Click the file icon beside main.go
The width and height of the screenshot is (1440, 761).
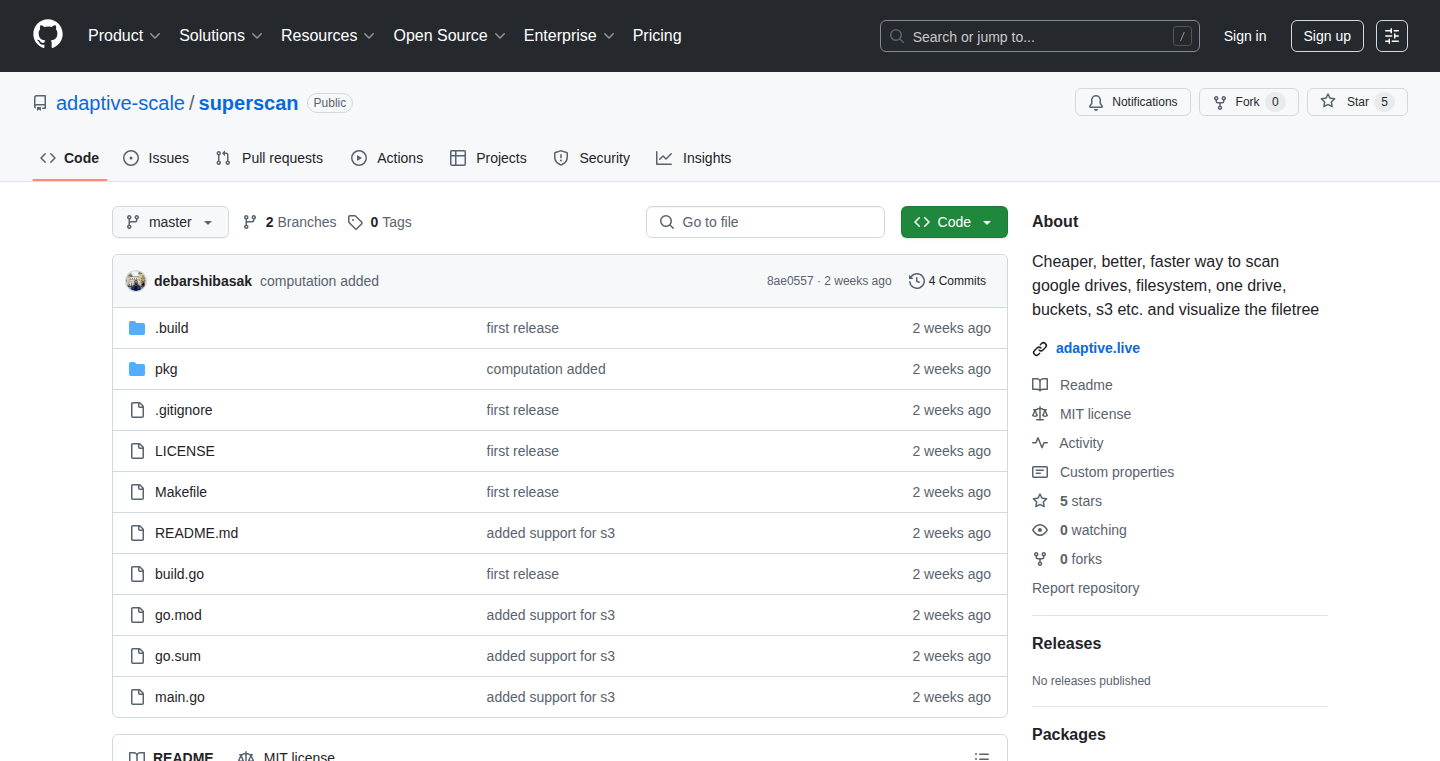pyautogui.click(x=137, y=697)
